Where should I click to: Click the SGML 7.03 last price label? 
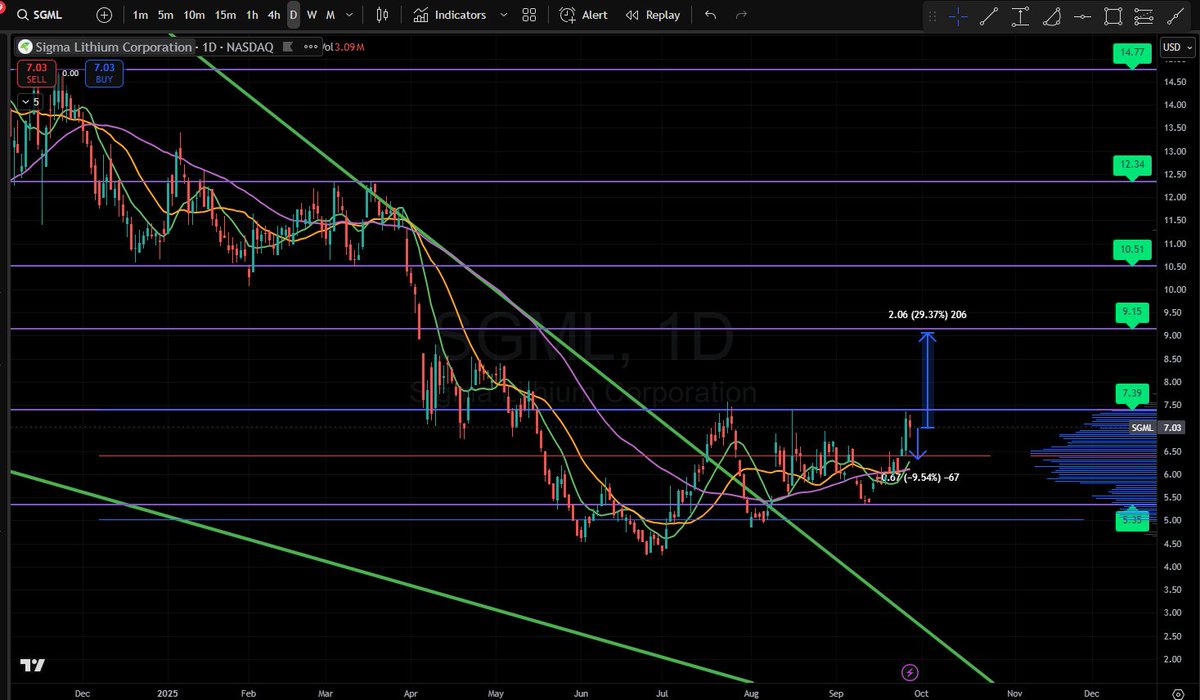[1158, 427]
